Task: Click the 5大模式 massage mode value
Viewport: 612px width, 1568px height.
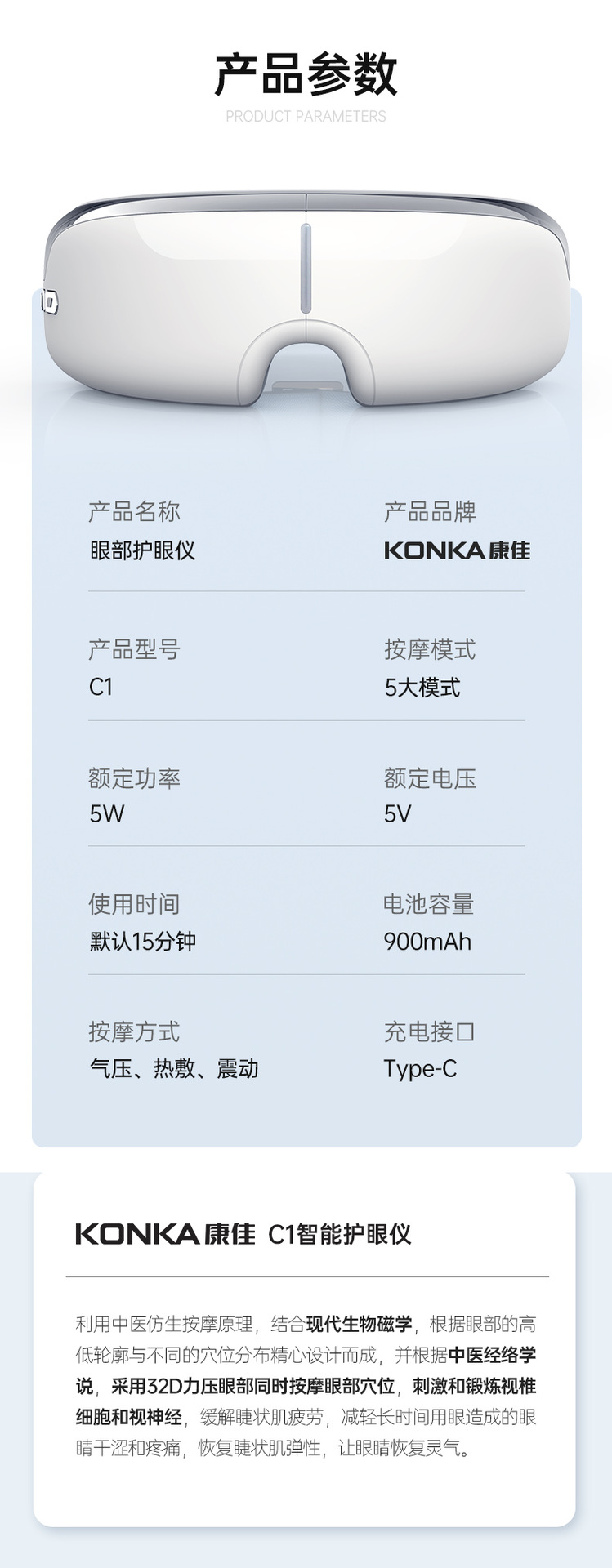Action: coord(422,688)
